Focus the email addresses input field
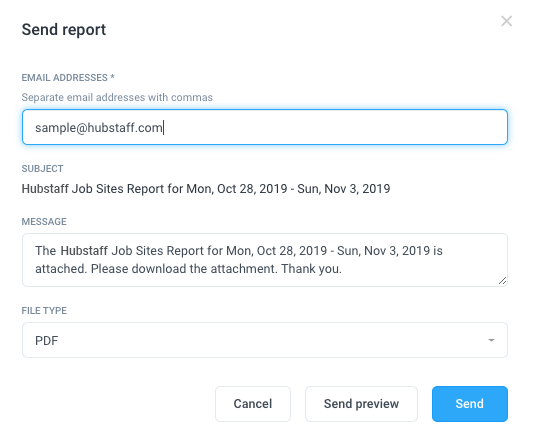 (265, 127)
